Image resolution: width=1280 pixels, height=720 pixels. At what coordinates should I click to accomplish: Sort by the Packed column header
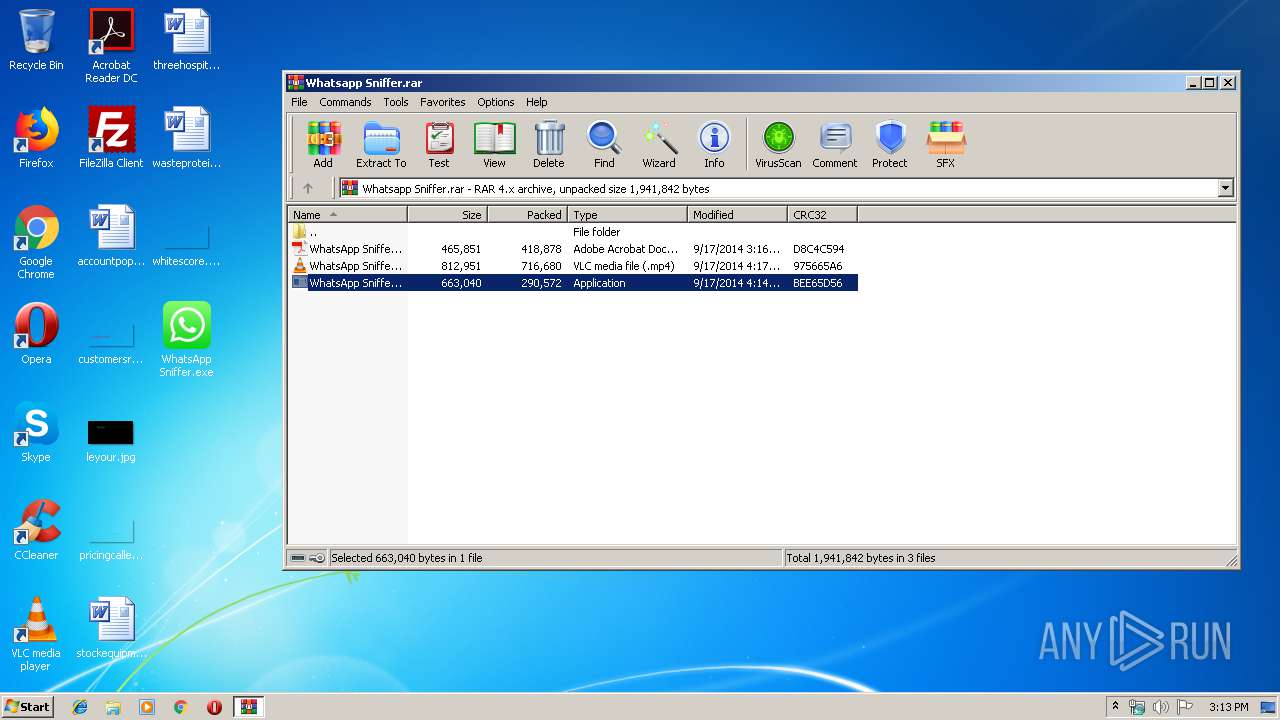click(527, 214)
